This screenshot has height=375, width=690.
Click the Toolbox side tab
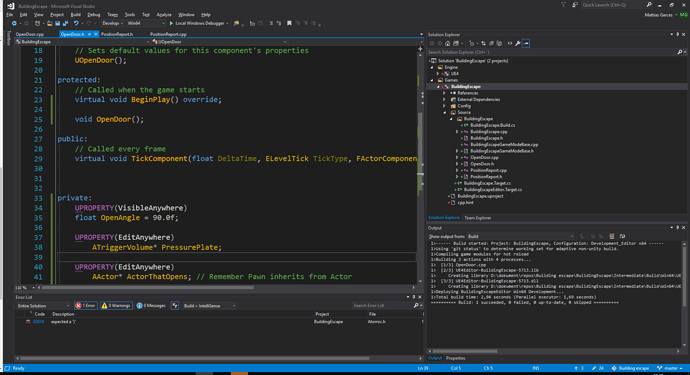pos(8,37)
